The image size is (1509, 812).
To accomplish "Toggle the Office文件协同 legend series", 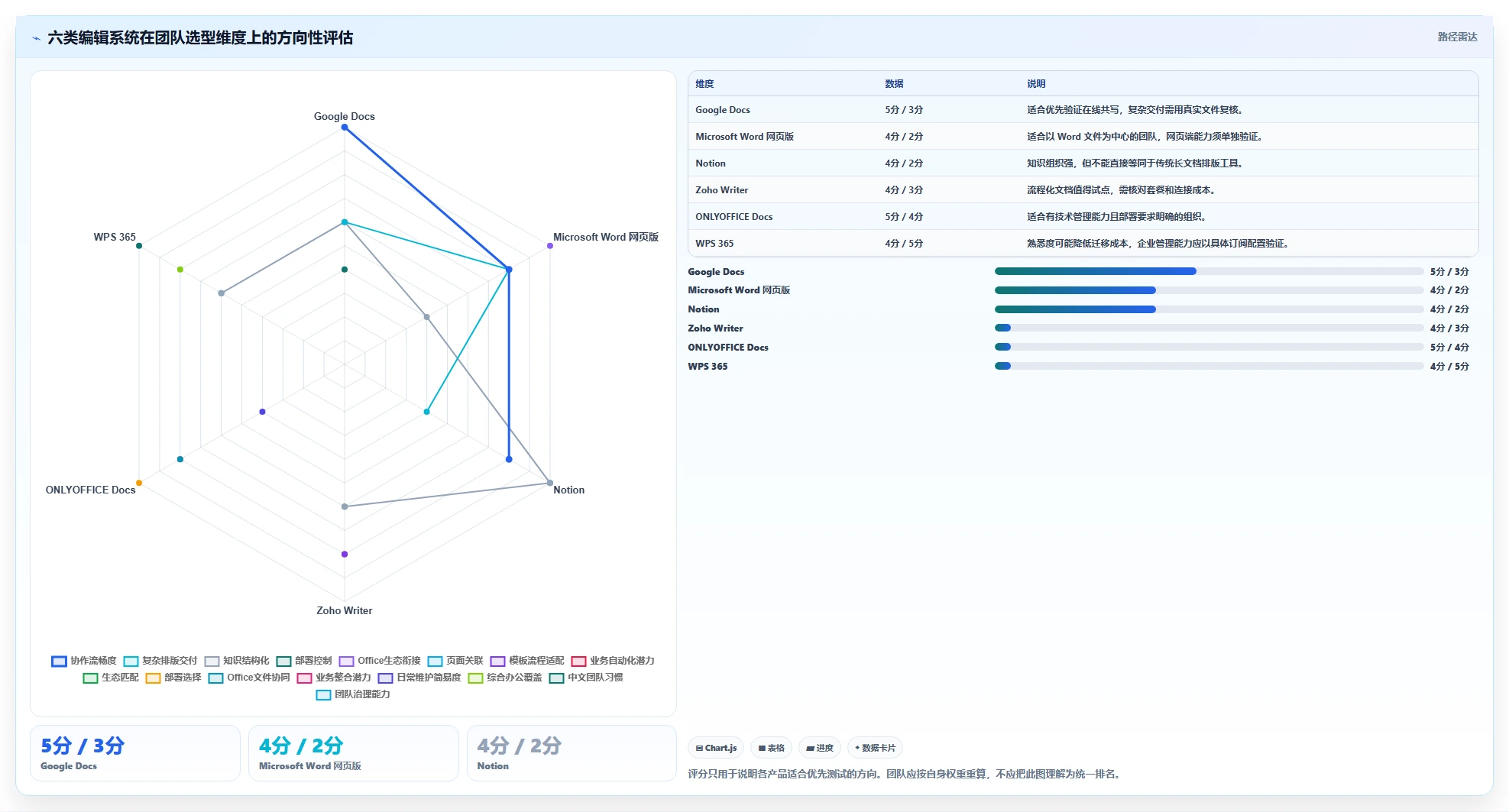I will pyautogui.click(x=249, y=678).
